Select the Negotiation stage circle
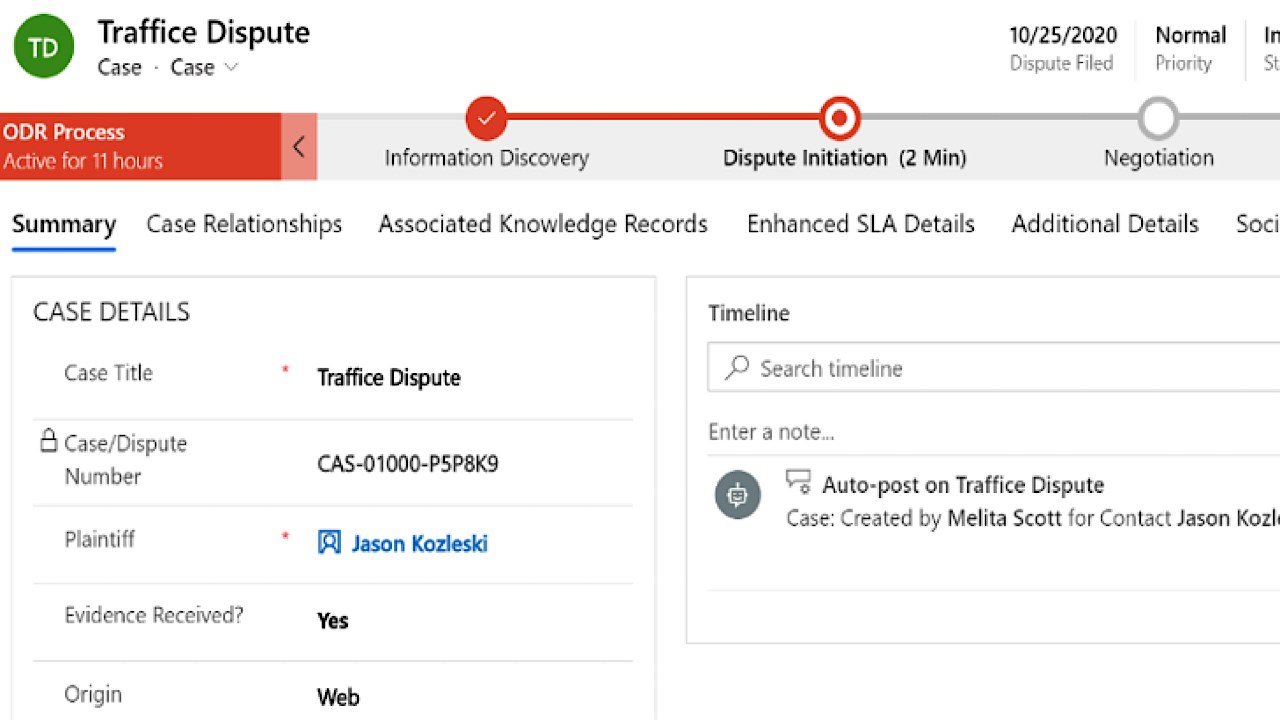This screenshot has height=720, width=1280. (1158, 119)
